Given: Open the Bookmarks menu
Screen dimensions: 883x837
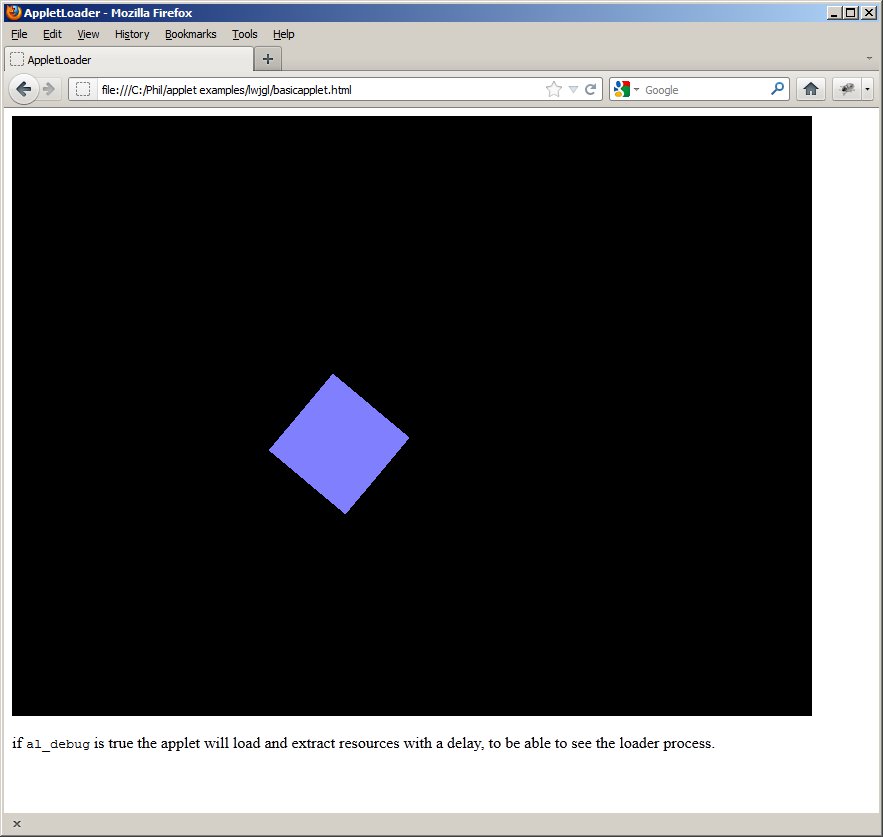Looking at the screenshot, I should (190, 34).
